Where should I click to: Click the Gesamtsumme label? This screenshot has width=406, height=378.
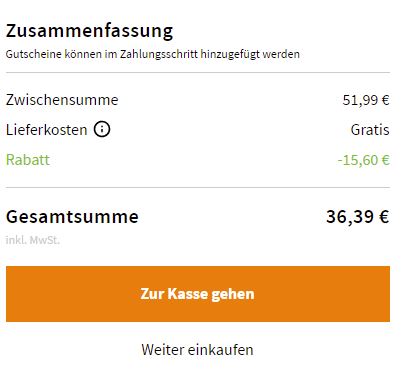tap(72, 217)
